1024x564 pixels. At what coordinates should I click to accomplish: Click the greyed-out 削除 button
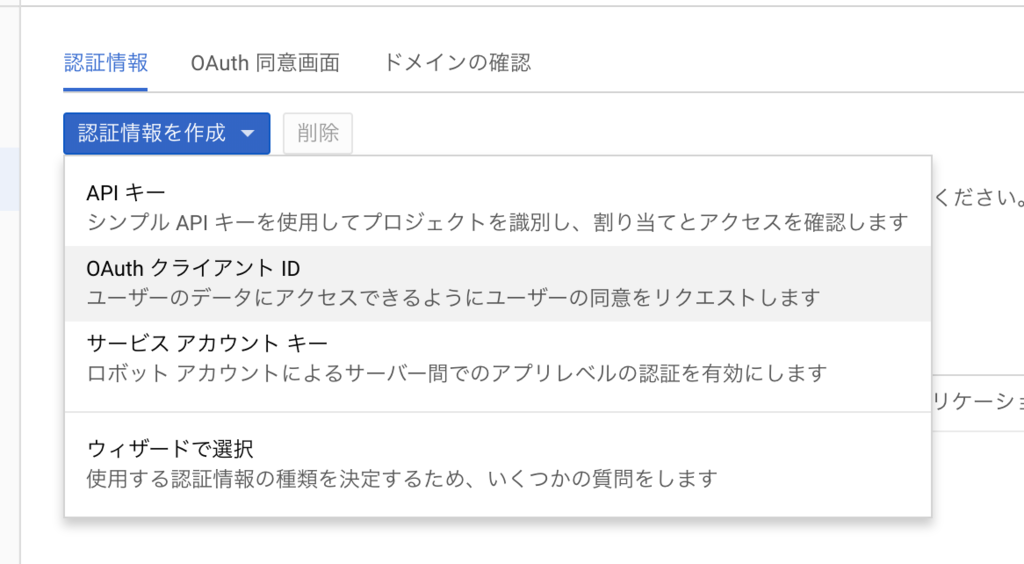(x=317, y=133)
